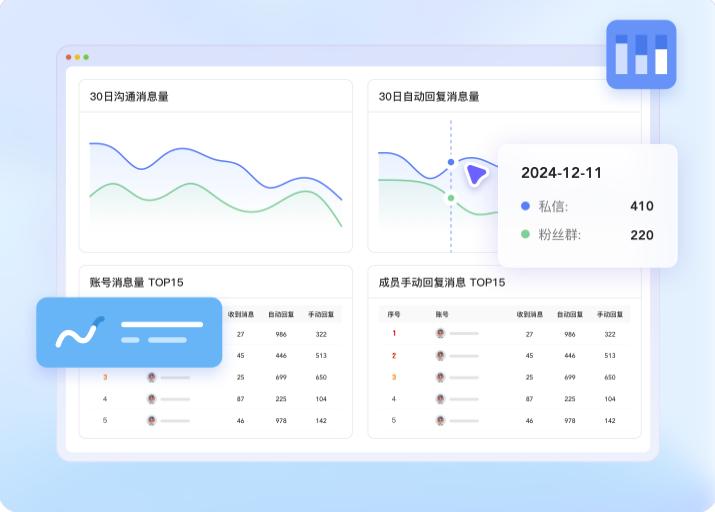Click value 225 in 成员手动回复消息 table

(x=570, y=399)
